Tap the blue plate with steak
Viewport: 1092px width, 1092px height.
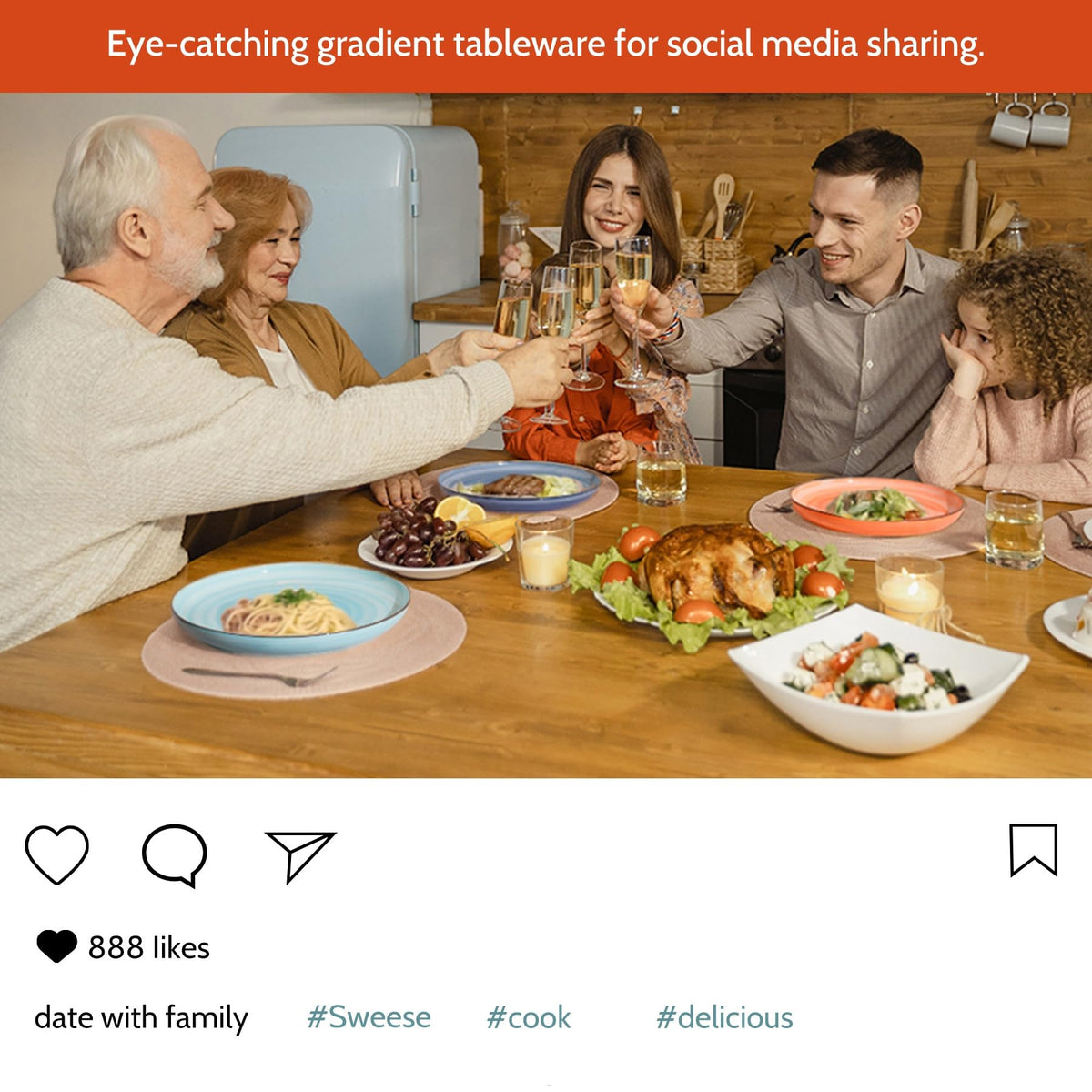(x=519, y=485)
